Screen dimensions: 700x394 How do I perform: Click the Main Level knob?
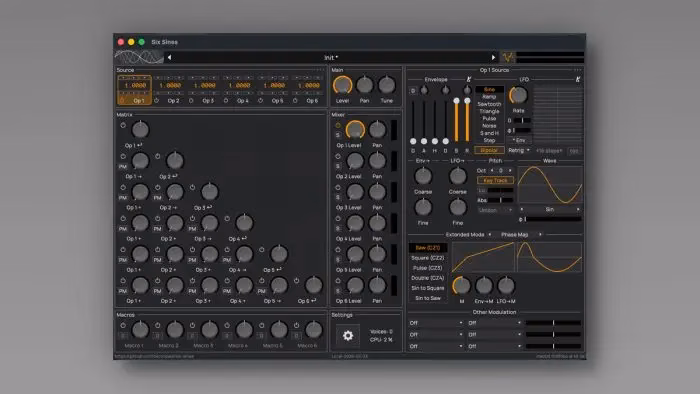(342, 85)
